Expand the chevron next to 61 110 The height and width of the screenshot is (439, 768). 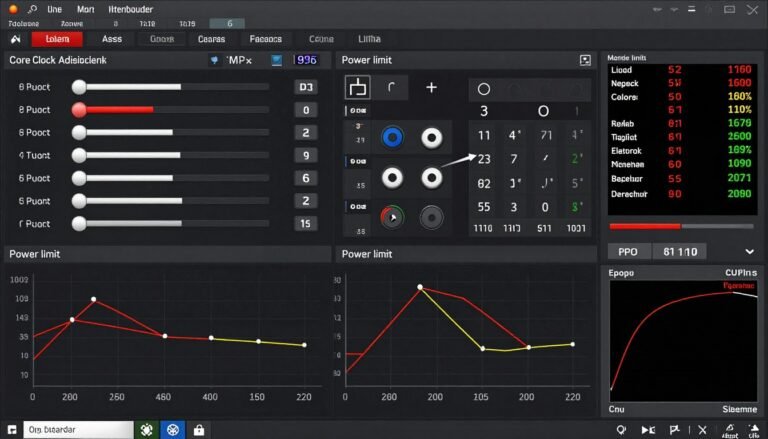click(x=749, y=251)
